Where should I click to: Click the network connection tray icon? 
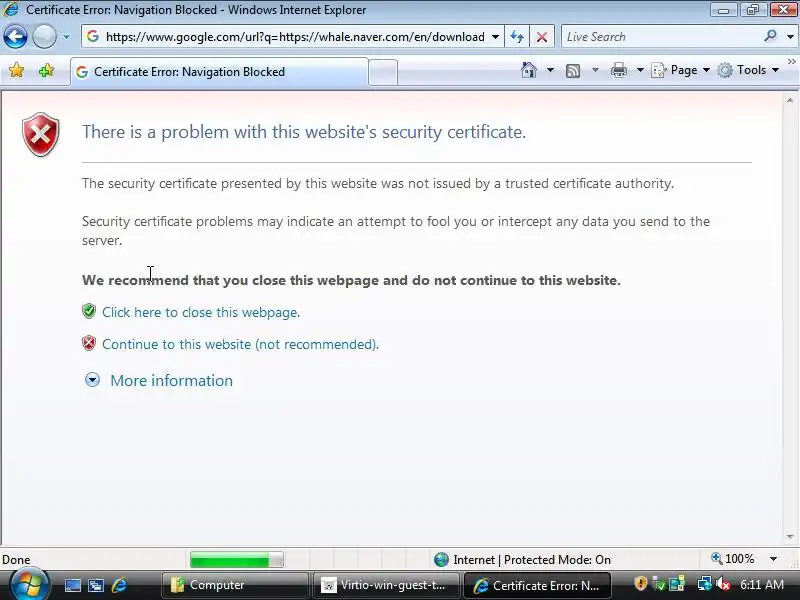705,584
